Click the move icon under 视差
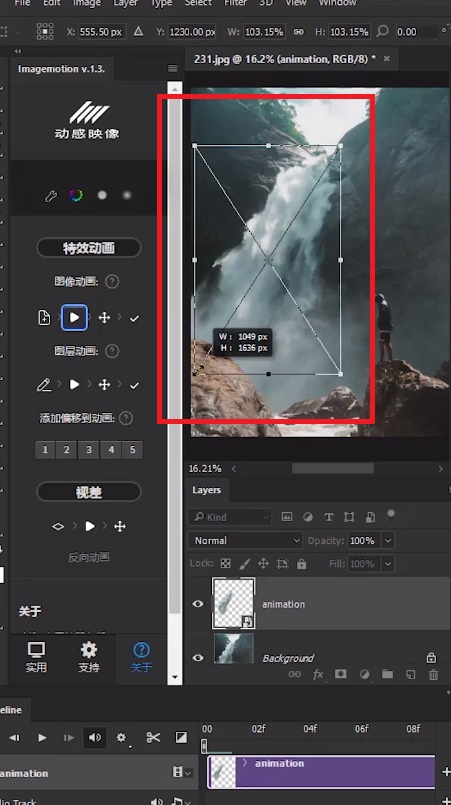 click(120, 526)
